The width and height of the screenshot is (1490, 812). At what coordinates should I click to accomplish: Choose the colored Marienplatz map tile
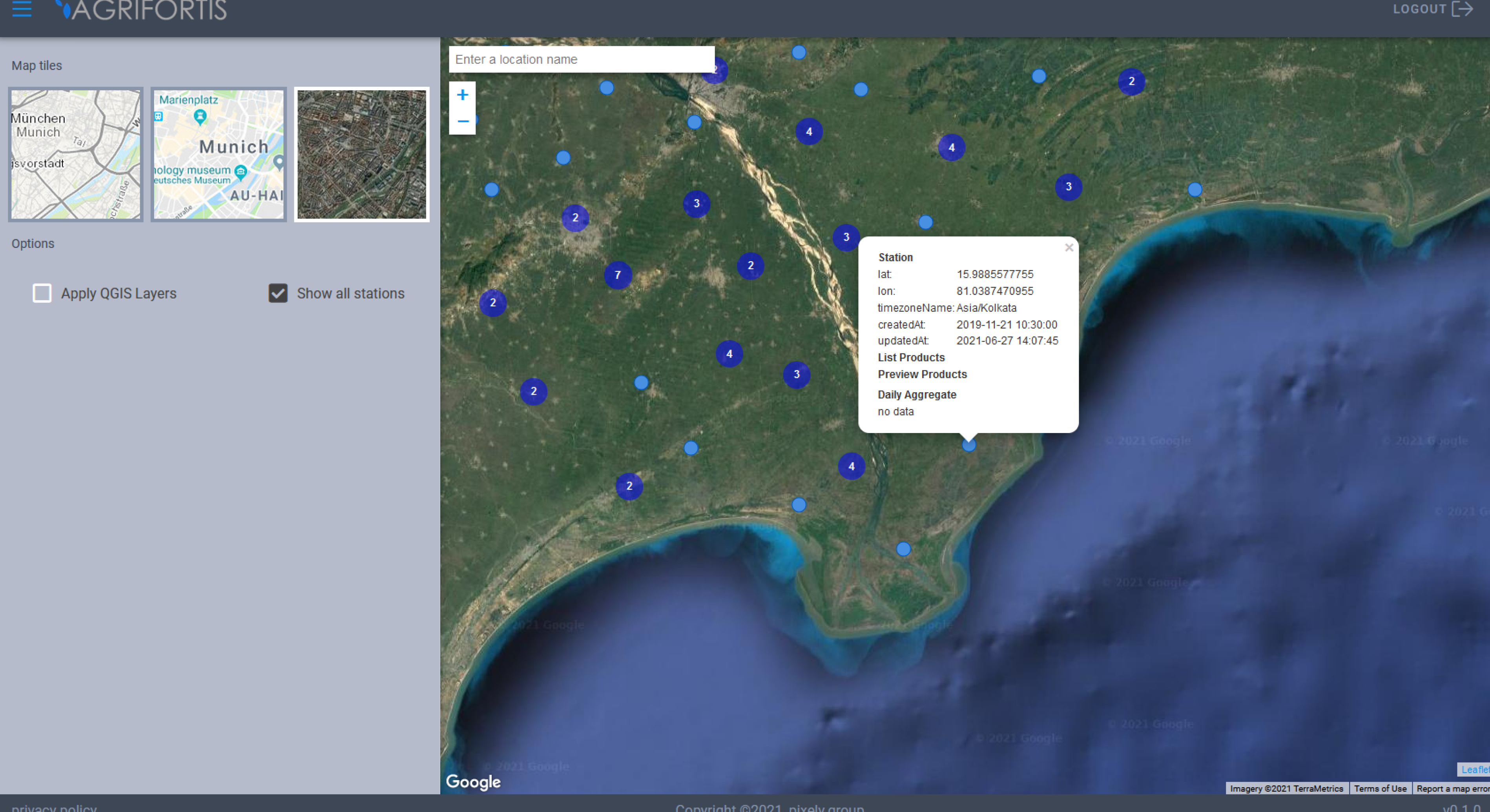click(219, 155)
